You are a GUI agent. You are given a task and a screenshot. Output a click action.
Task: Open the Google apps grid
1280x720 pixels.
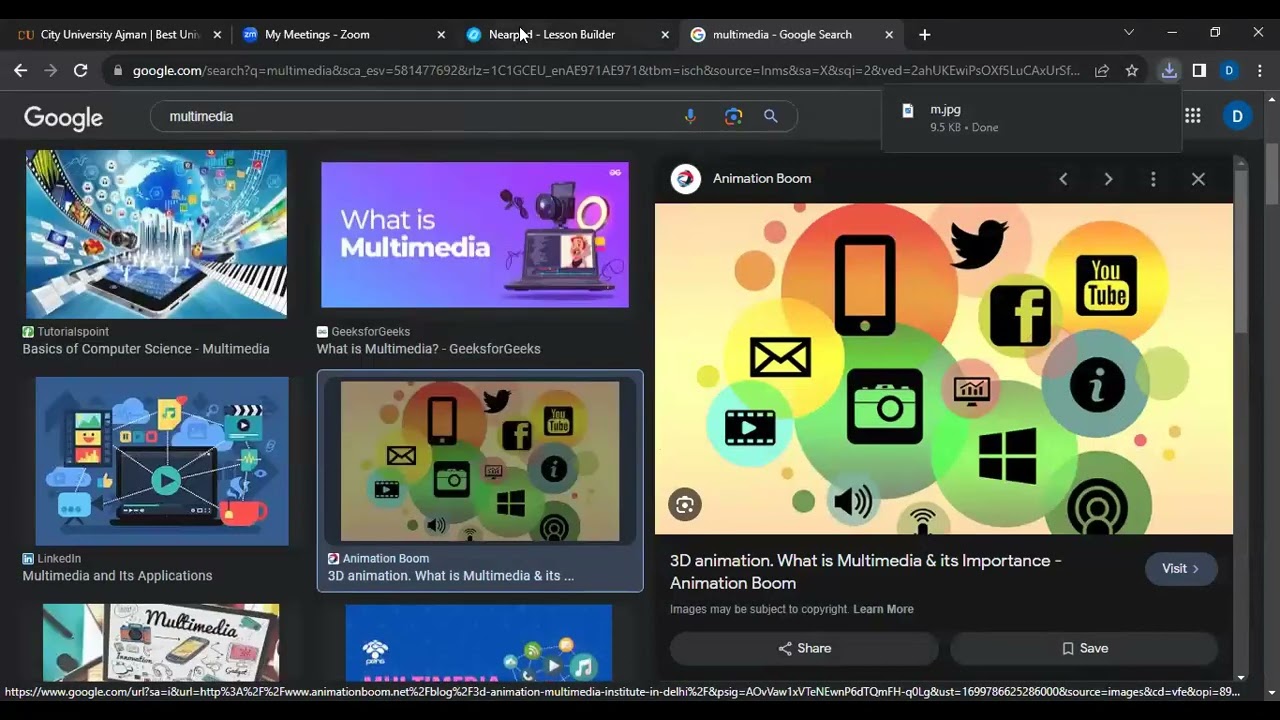click(x=1192, y=116)
